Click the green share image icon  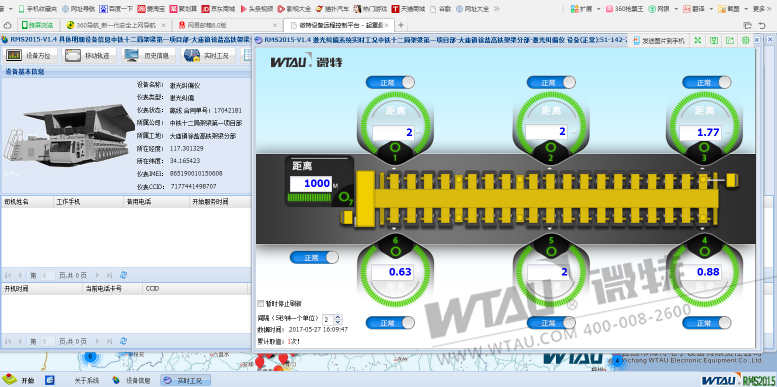tap(730, 41)
